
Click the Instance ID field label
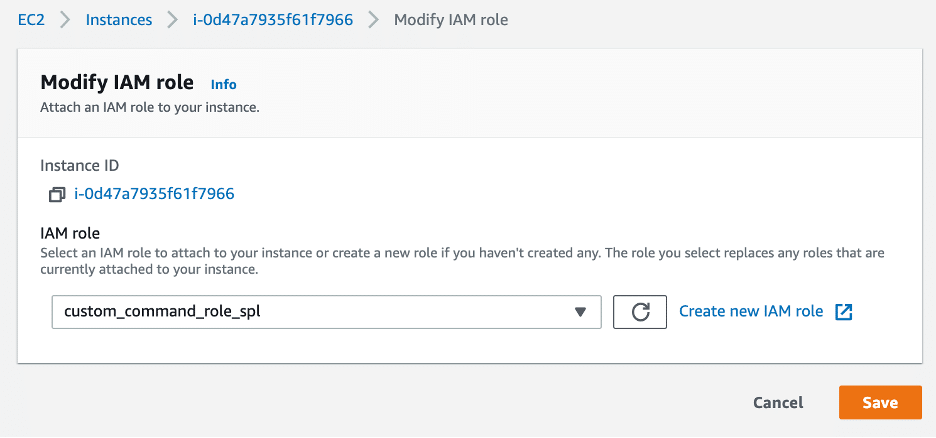pos(79,165)
